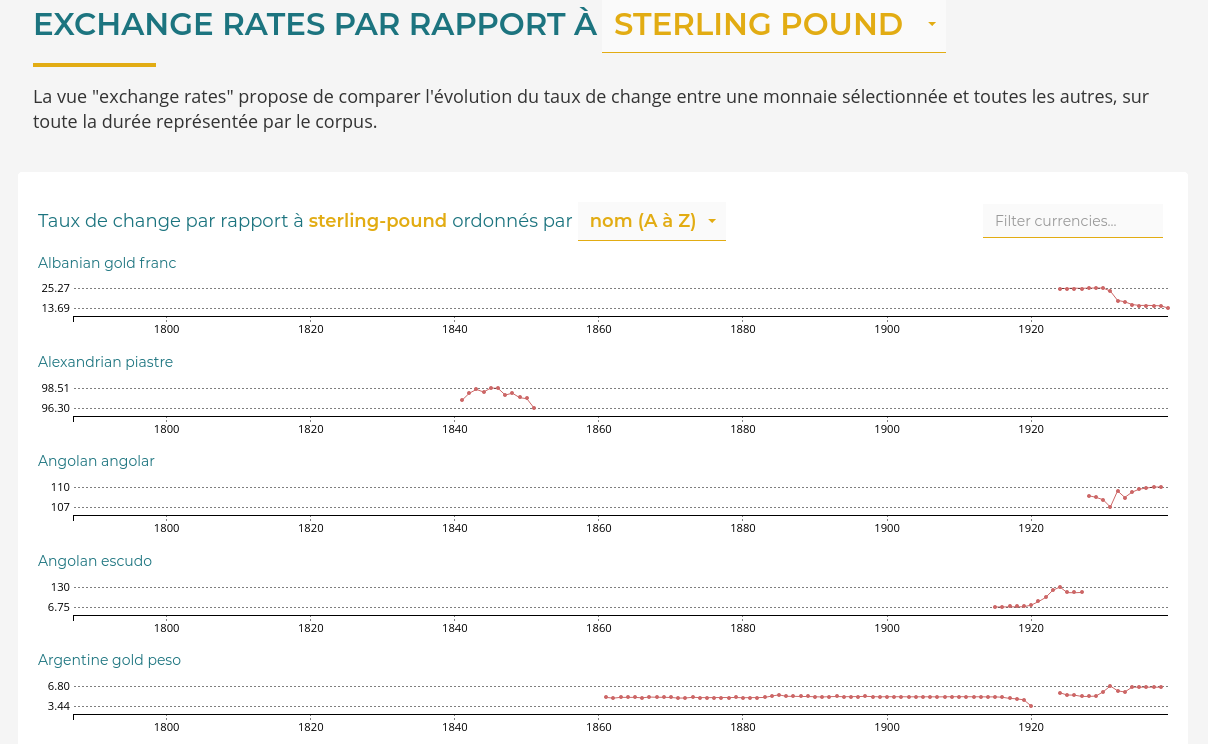Click the peak Angolan escudo data point

pos(1060,587)
